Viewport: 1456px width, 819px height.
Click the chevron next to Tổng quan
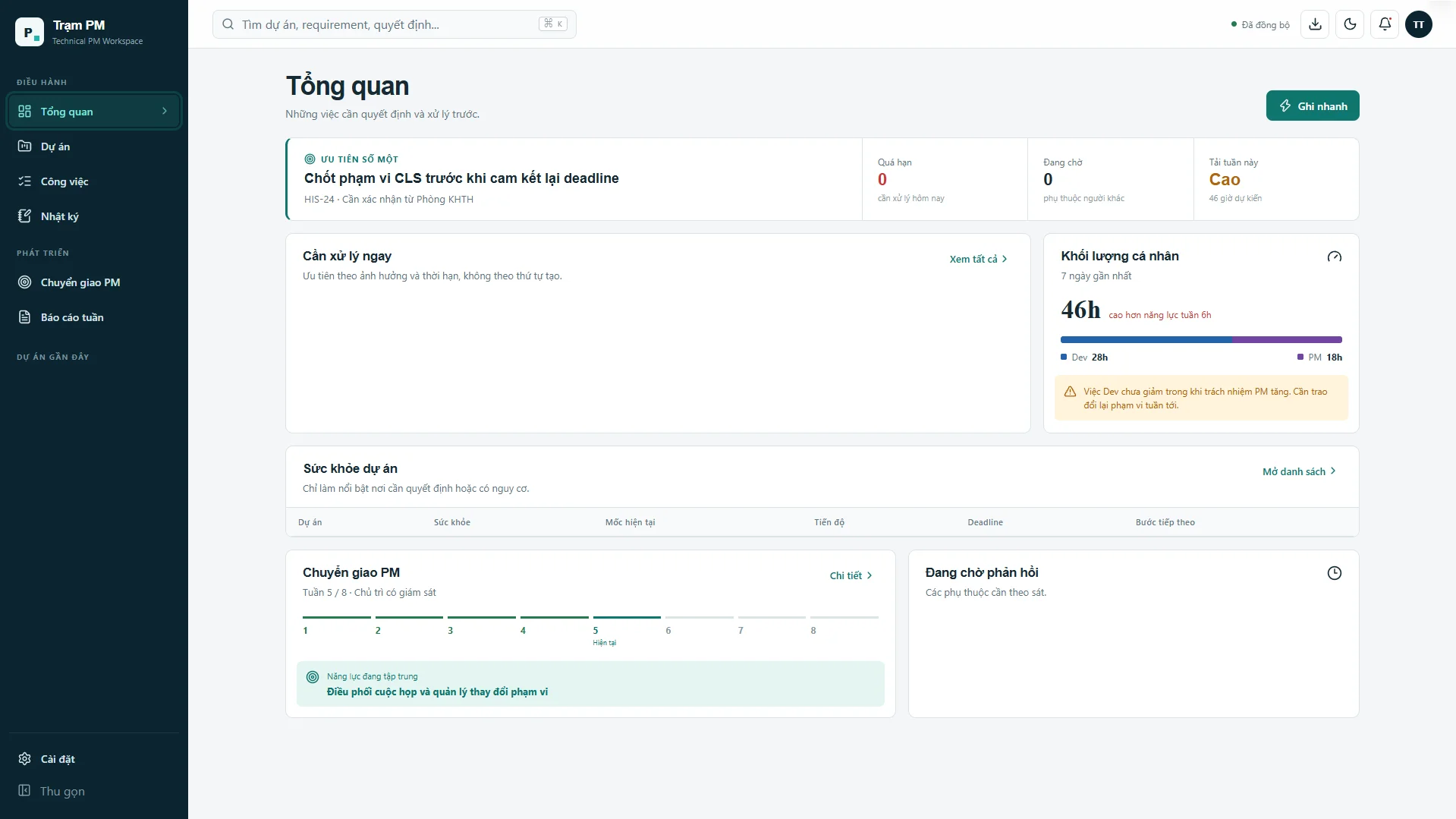165,112
